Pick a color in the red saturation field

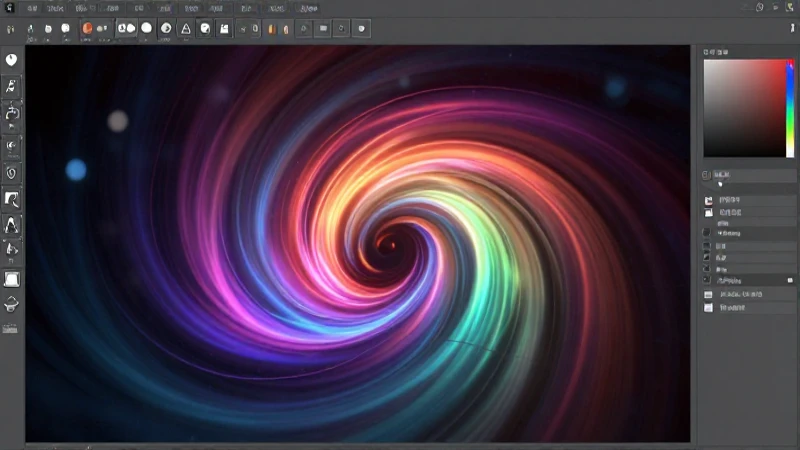(744, 108)
